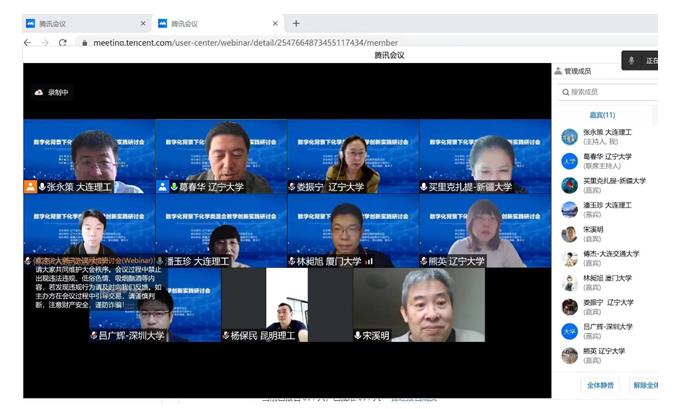This screenshot has width=696, height=409.
Task: Select 林昶旭's video thumbnail
Action: [352, 230]
